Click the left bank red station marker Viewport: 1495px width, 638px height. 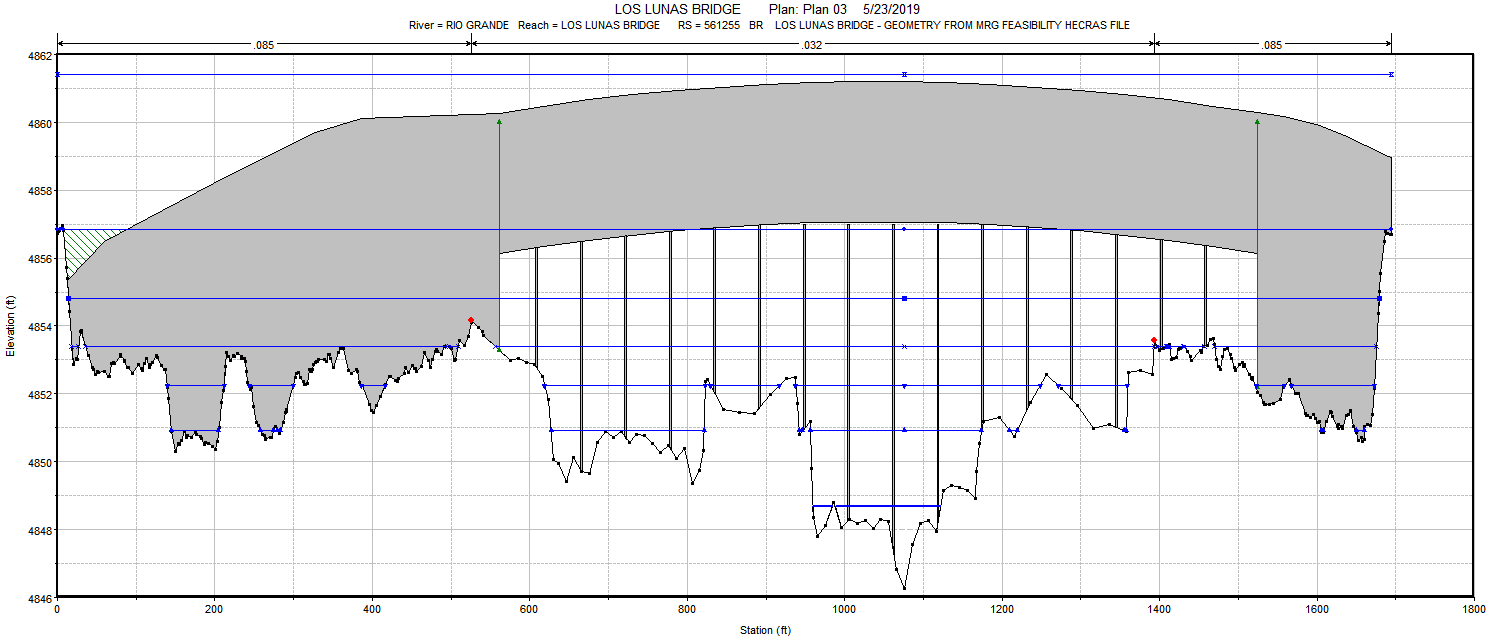[x=471, y=320]
